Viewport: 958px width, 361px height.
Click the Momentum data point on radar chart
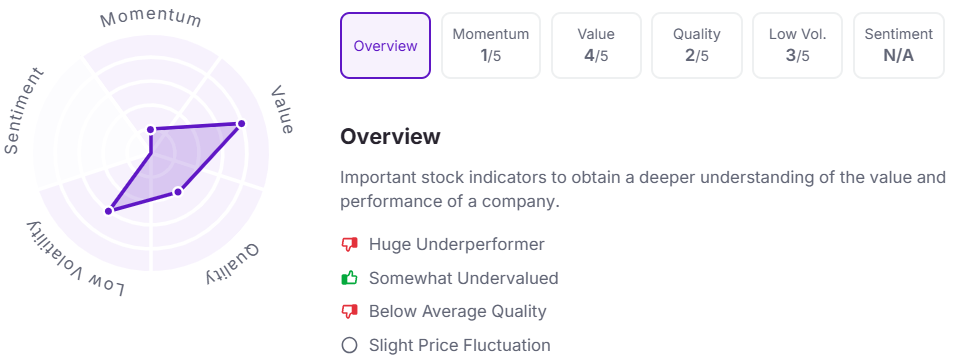click(151, 129)
